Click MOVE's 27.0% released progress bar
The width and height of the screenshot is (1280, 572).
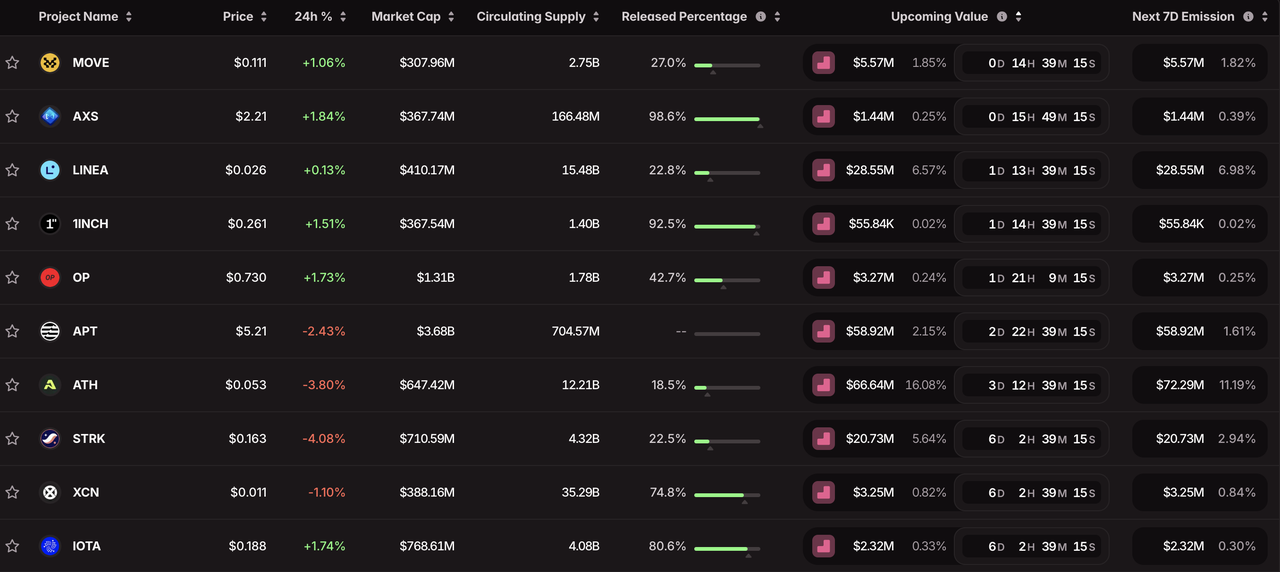[x=727, y=66]
